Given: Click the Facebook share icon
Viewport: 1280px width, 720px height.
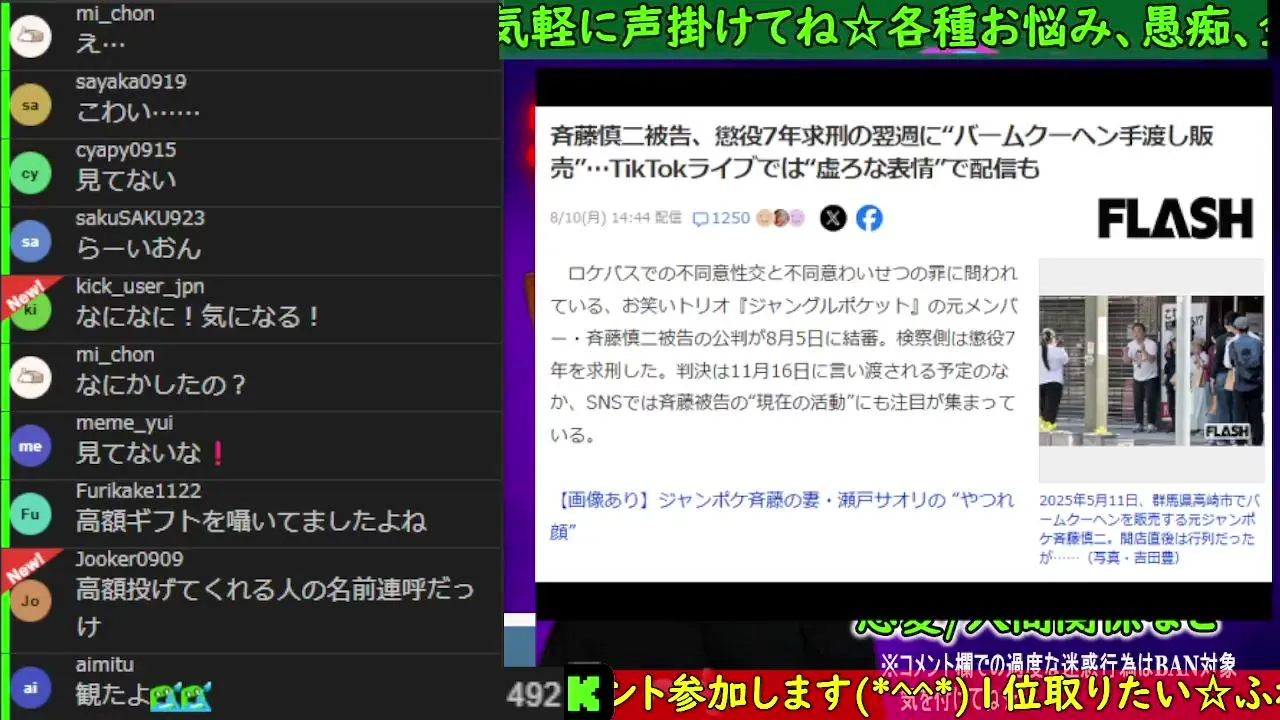Looking at the screenshot, I should pyautogui.click(x=869, y=218).
